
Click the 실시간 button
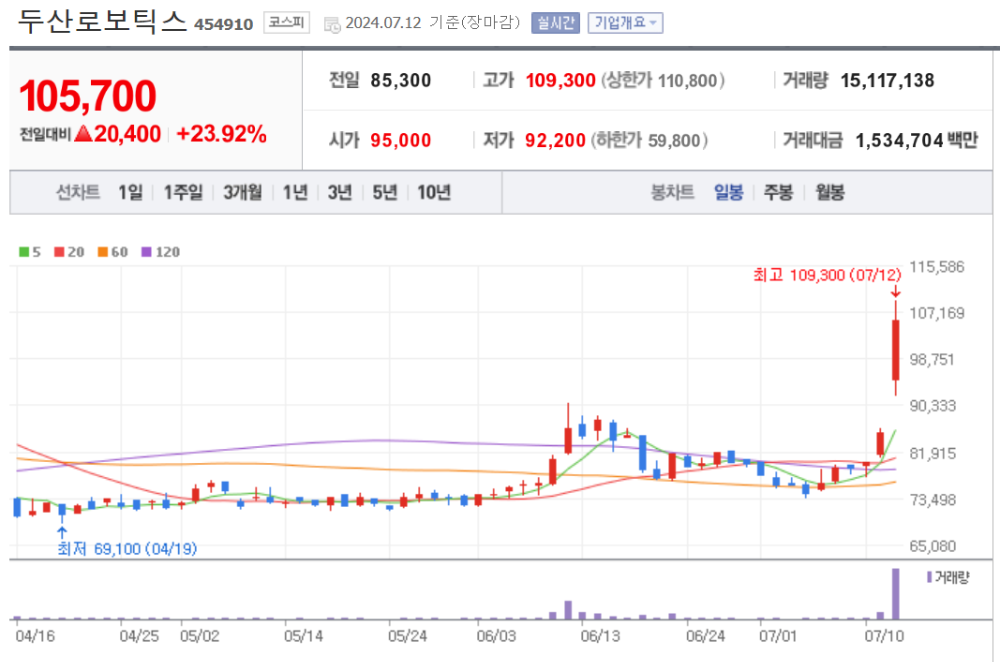pyautogui.click(x=555, y=23)
